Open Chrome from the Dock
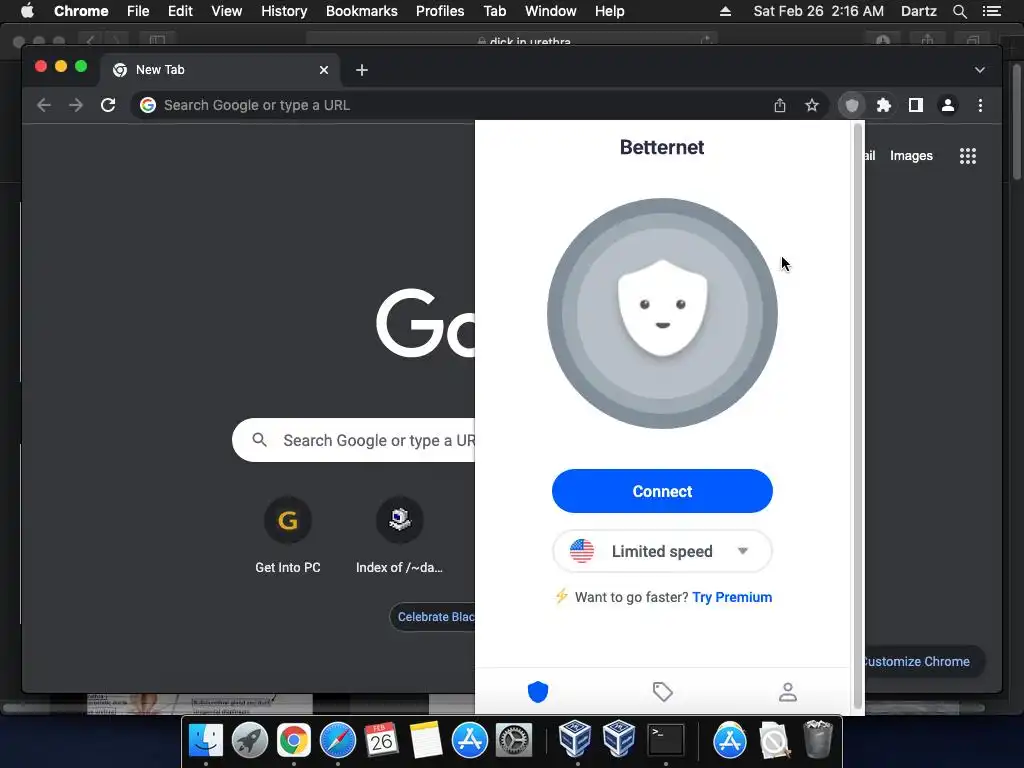Screen dimensions: 1024x768 (294, 740)
